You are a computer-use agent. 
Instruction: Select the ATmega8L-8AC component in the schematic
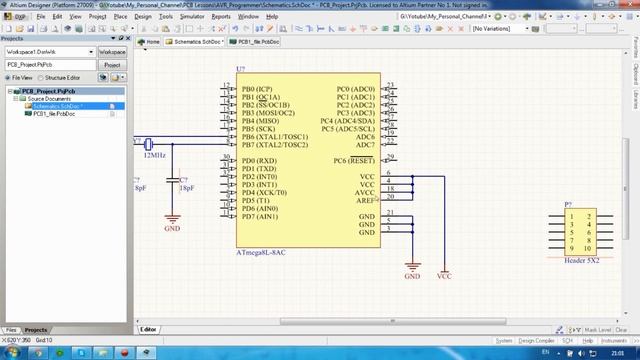[x=308, y=160]
